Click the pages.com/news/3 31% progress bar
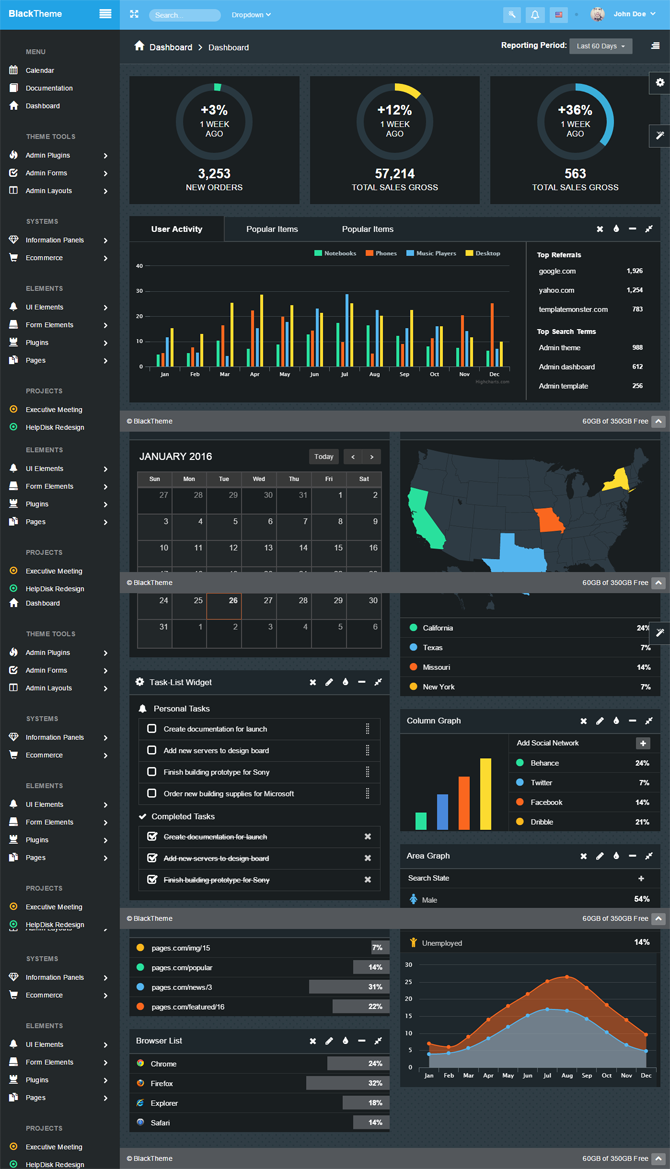 (x=349, y=987)
